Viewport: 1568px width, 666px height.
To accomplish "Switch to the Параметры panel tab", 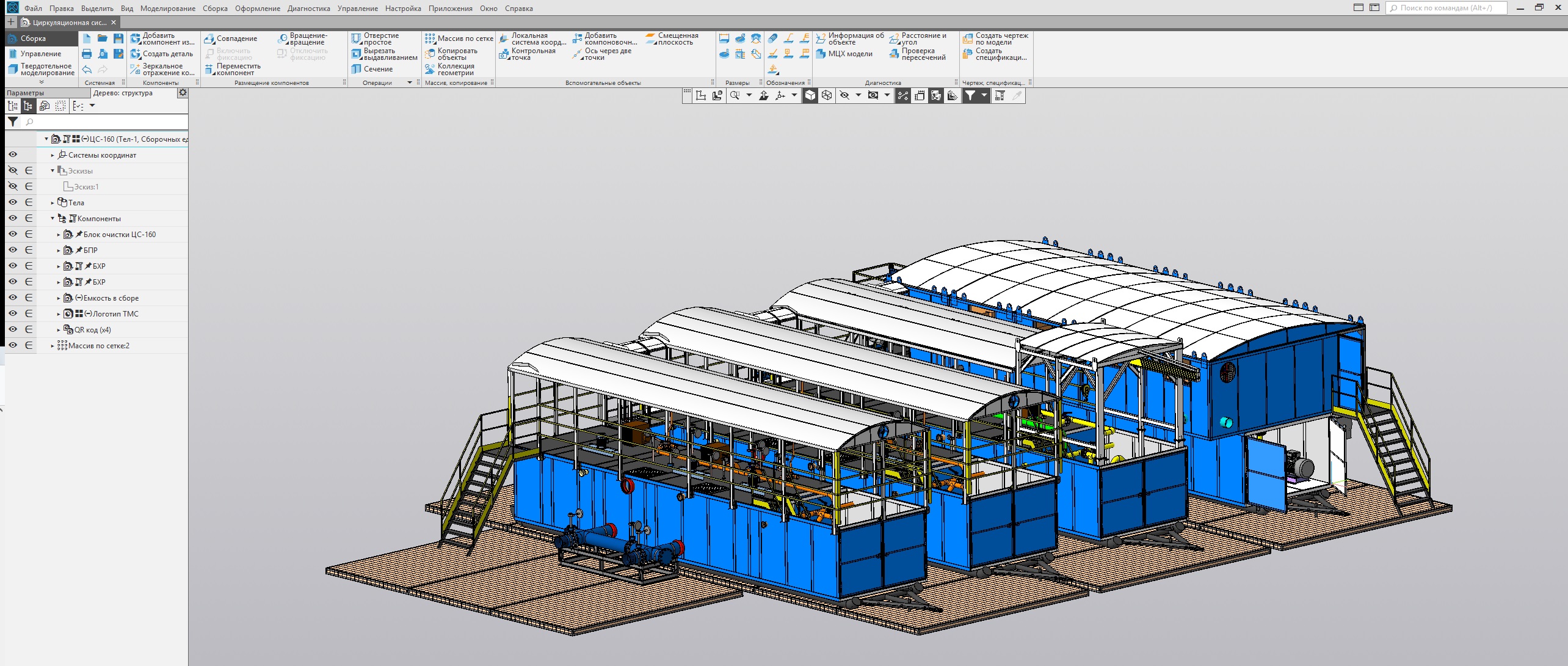I will point(26,93).
